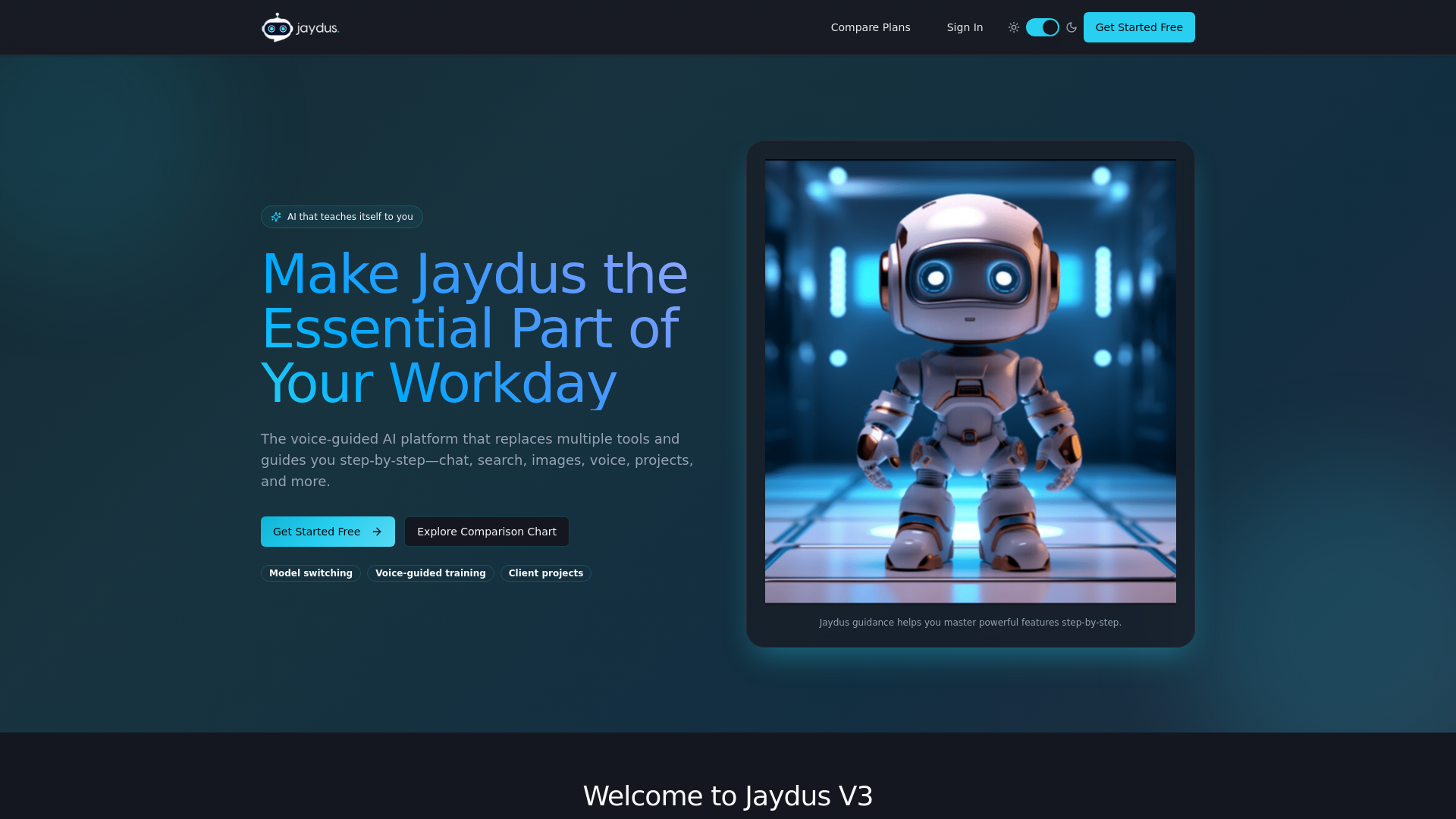The width and height of the screenshot is (1456, 819).
Task: Click the 'AI that teaches itself to you' badge
Action: [341, 217]
